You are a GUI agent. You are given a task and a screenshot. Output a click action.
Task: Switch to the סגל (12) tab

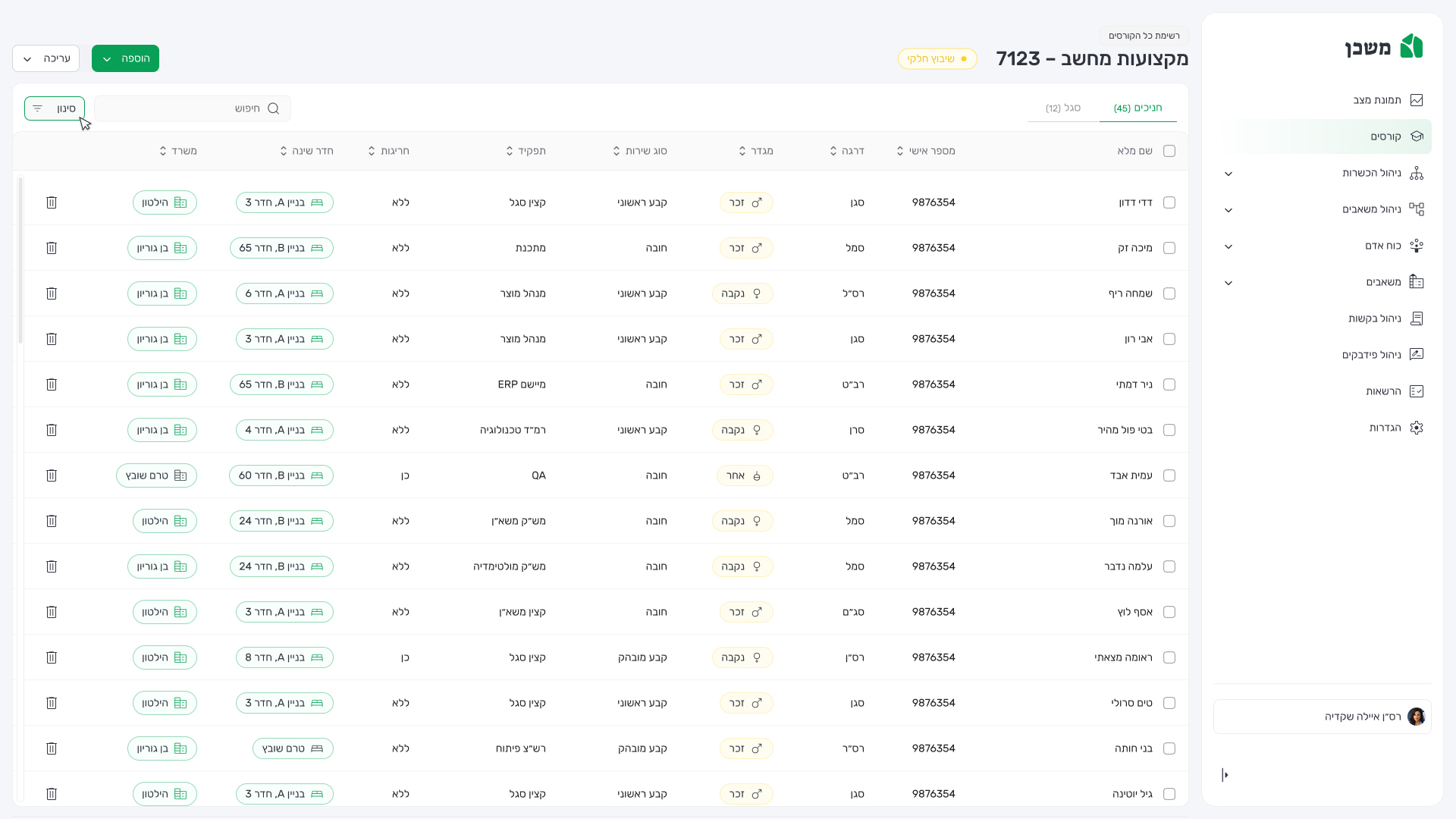(1062, 108)
